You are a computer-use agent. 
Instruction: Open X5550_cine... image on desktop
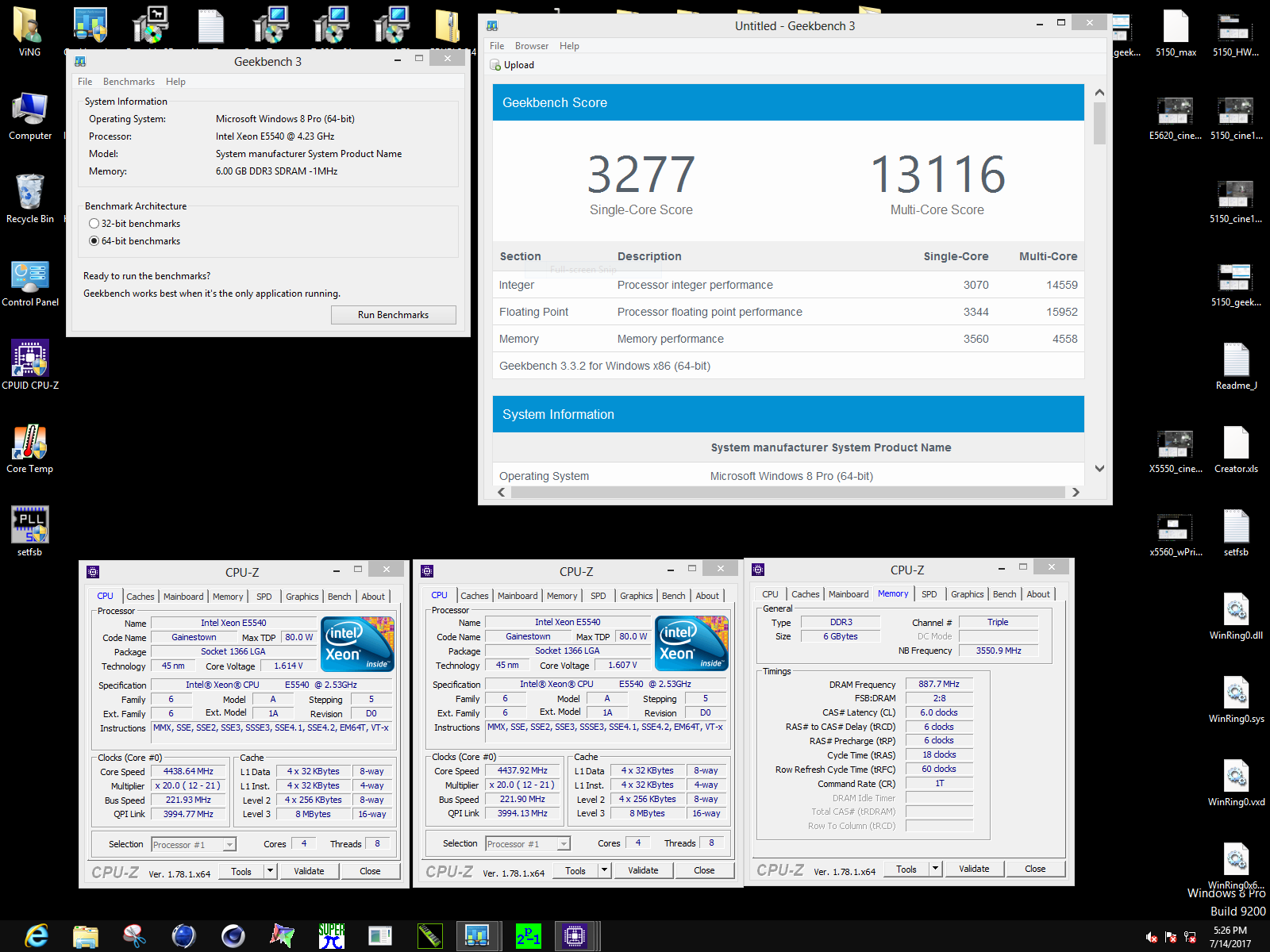[1176, 451]
